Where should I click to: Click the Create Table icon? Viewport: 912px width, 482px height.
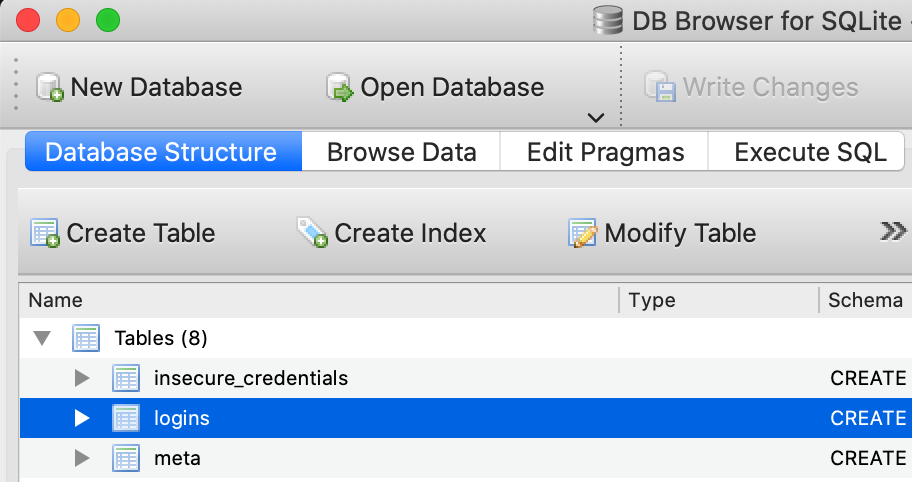(46, 233)
